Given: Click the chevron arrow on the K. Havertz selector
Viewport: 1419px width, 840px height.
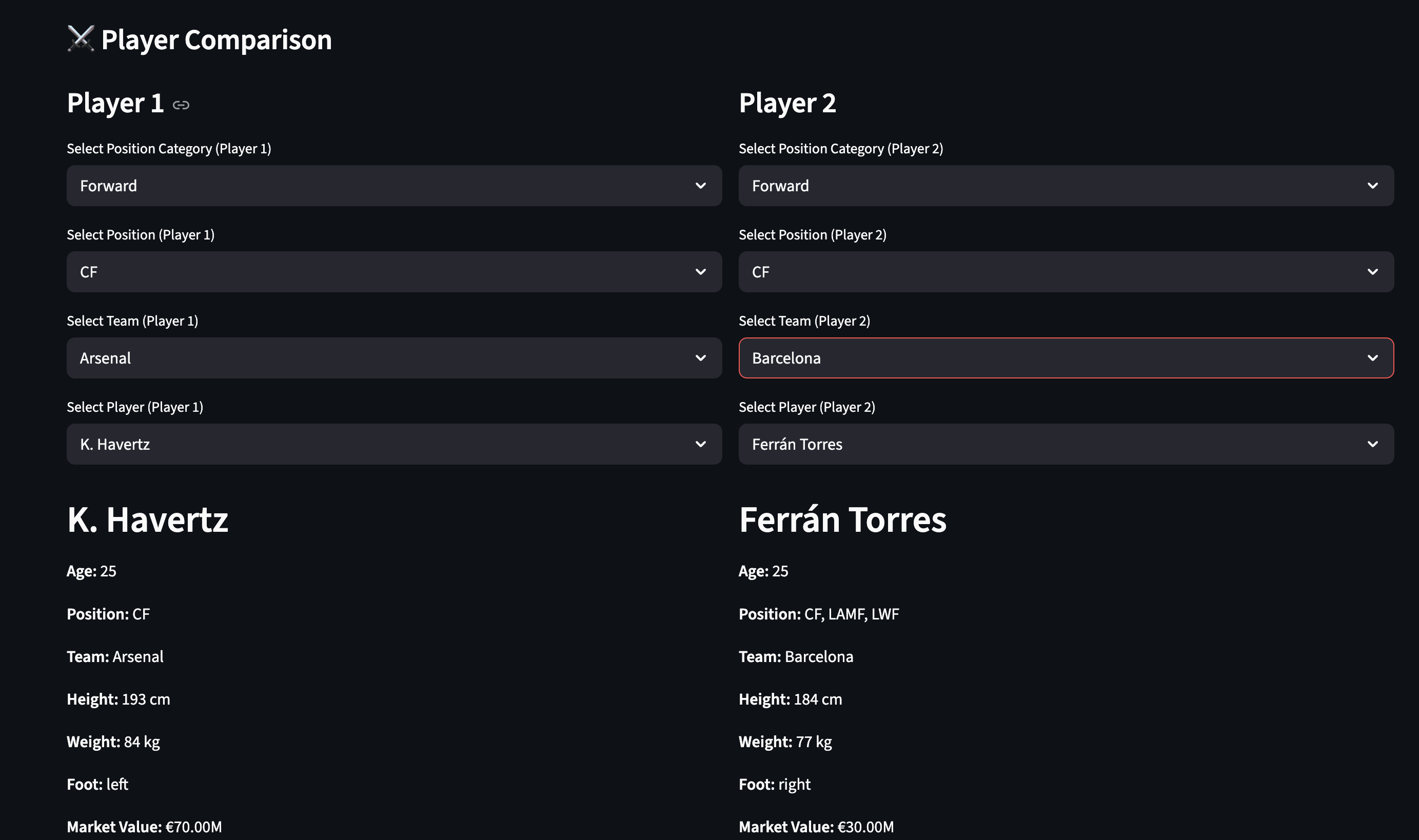Looking at the screenshot, I should tap(700, 444).
